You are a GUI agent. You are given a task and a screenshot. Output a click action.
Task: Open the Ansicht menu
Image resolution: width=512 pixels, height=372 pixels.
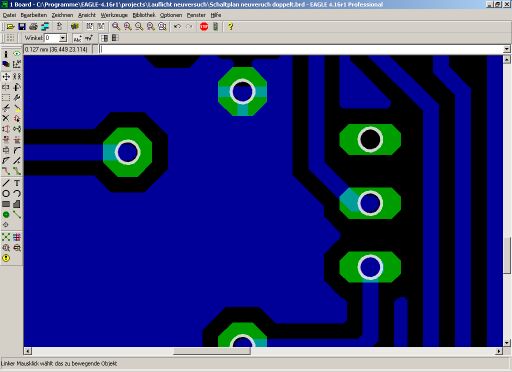tap(87, 15)
